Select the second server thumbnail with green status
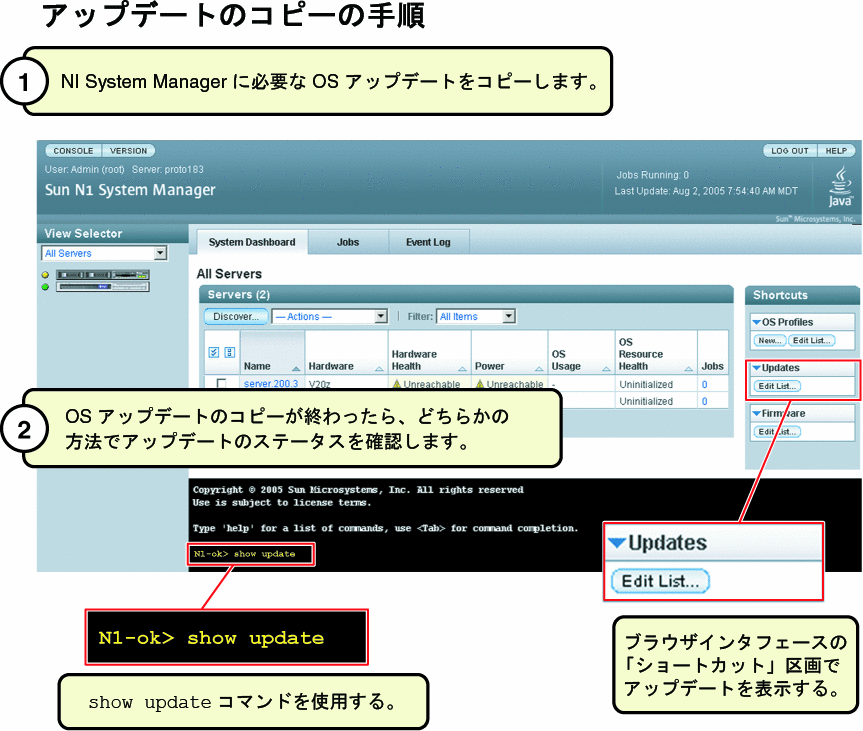This screenshot has width=863, height=731. (102, 286)
